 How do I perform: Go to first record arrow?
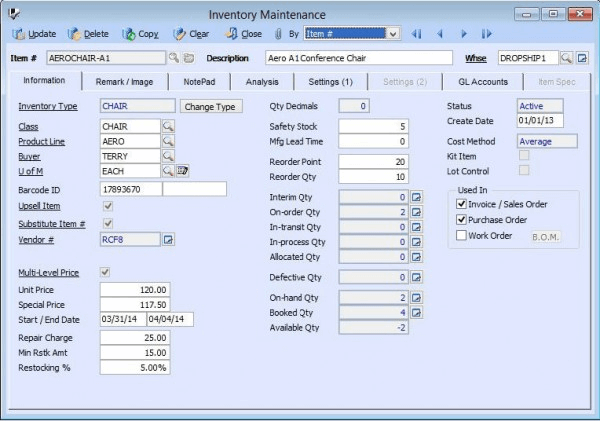(416, 34)
